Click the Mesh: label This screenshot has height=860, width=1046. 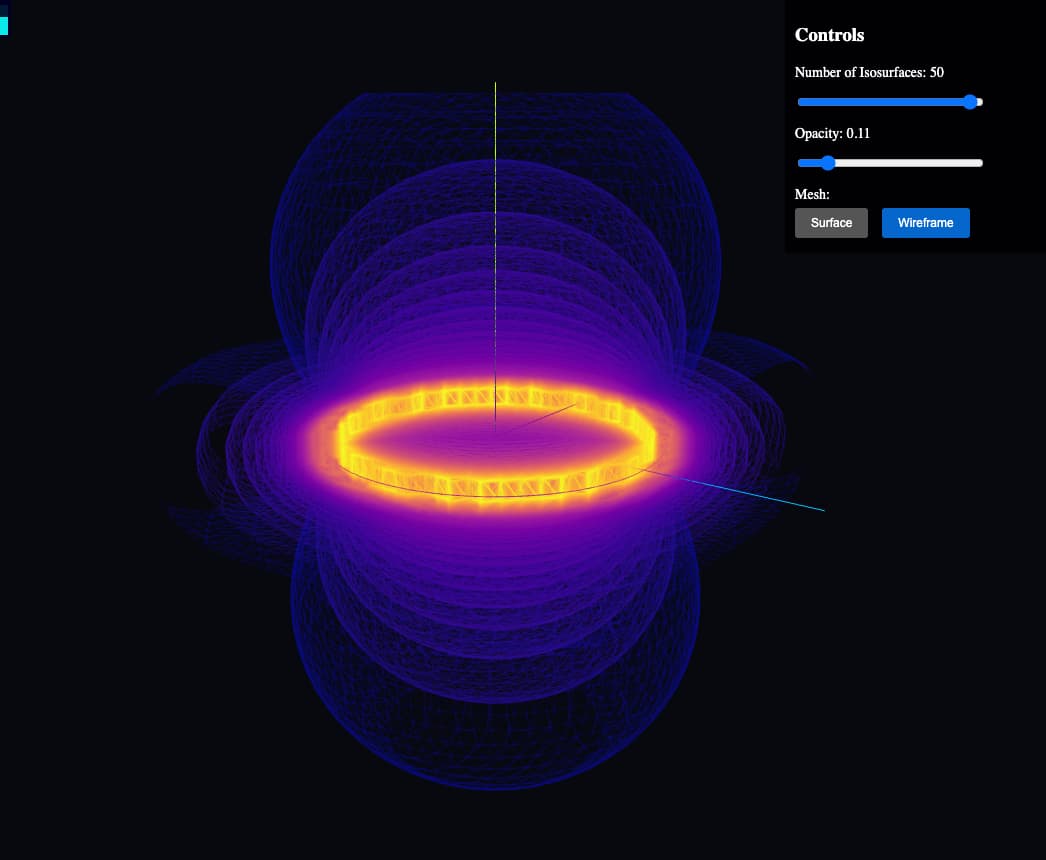[x=812, y=194]
